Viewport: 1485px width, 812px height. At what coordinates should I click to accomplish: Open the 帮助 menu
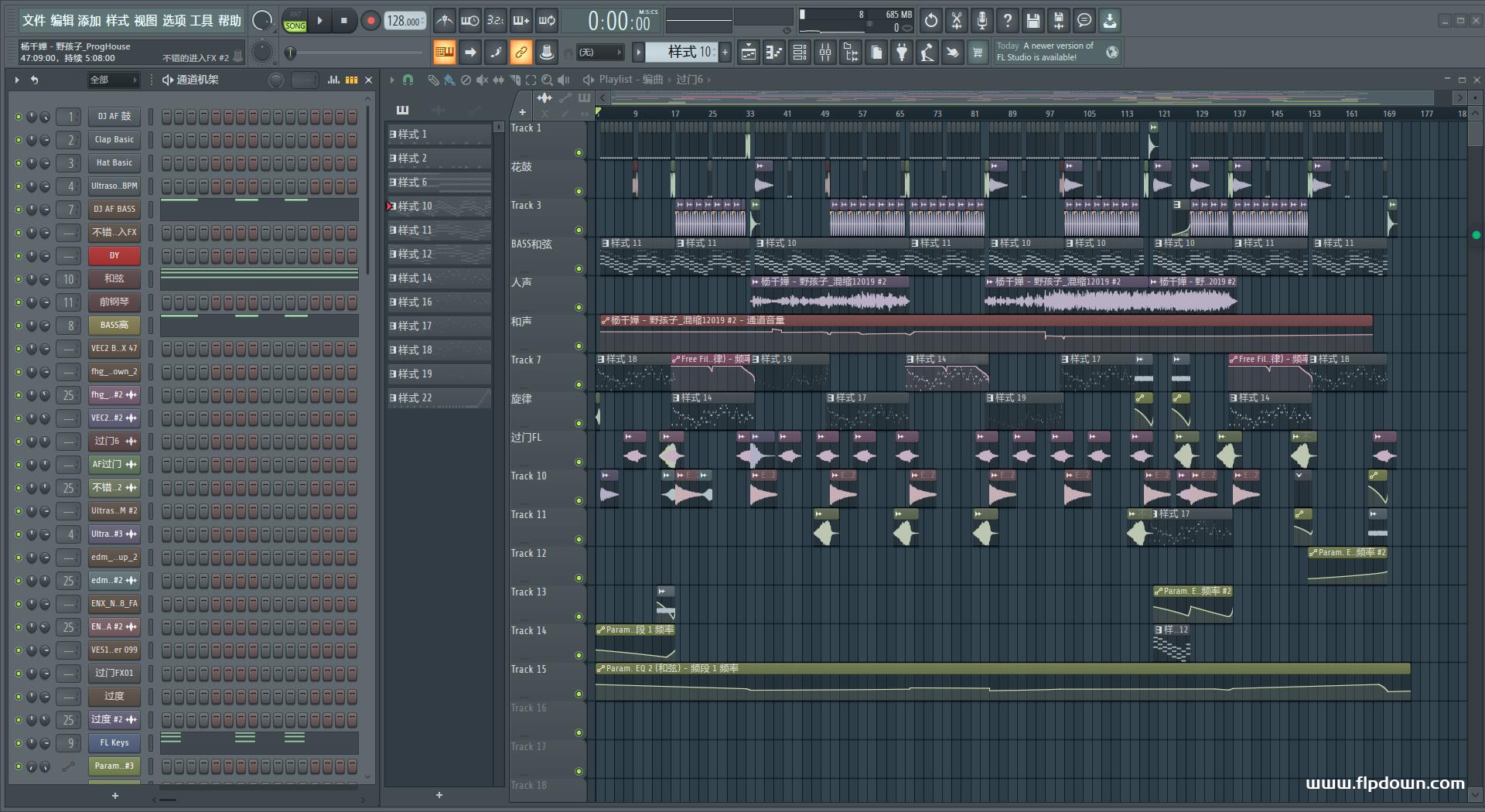pyautogui.click(x=229, y=21)
